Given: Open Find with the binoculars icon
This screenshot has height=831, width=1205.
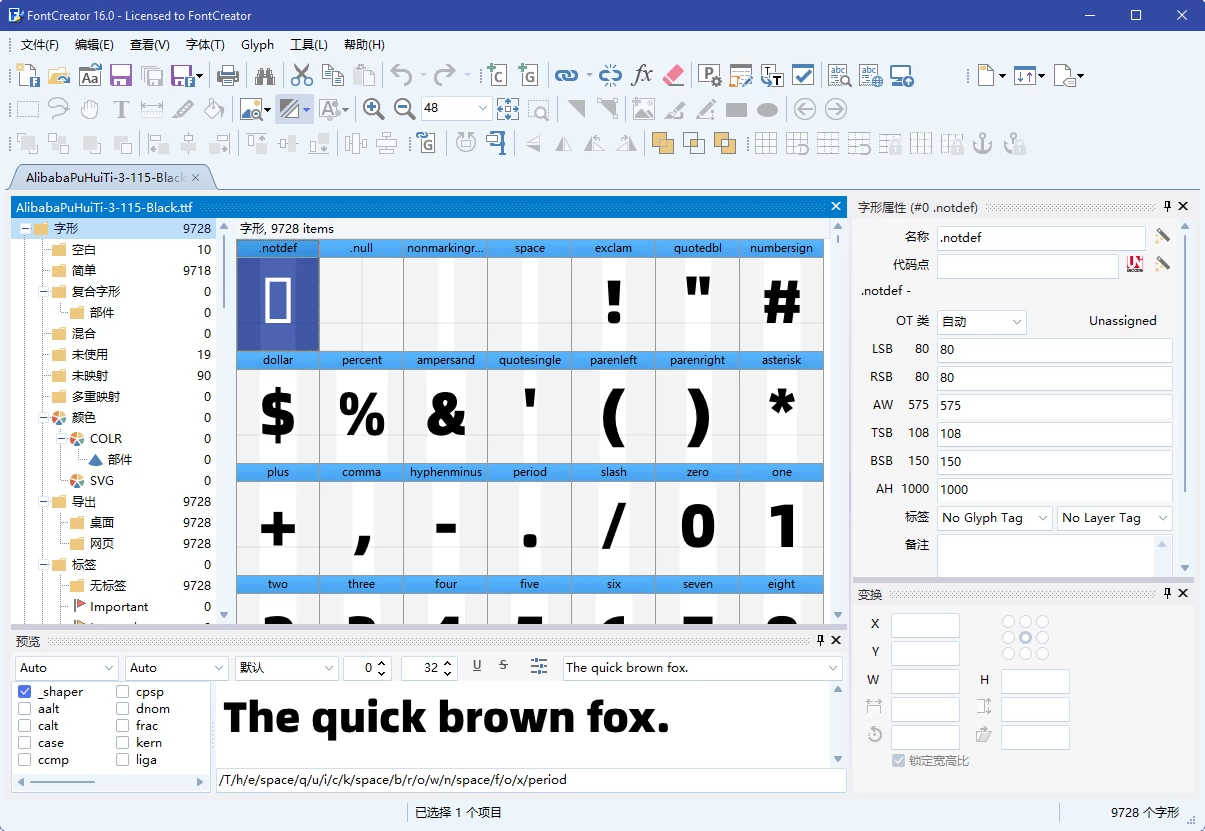Looking at the screenshot, I should 265,75.
